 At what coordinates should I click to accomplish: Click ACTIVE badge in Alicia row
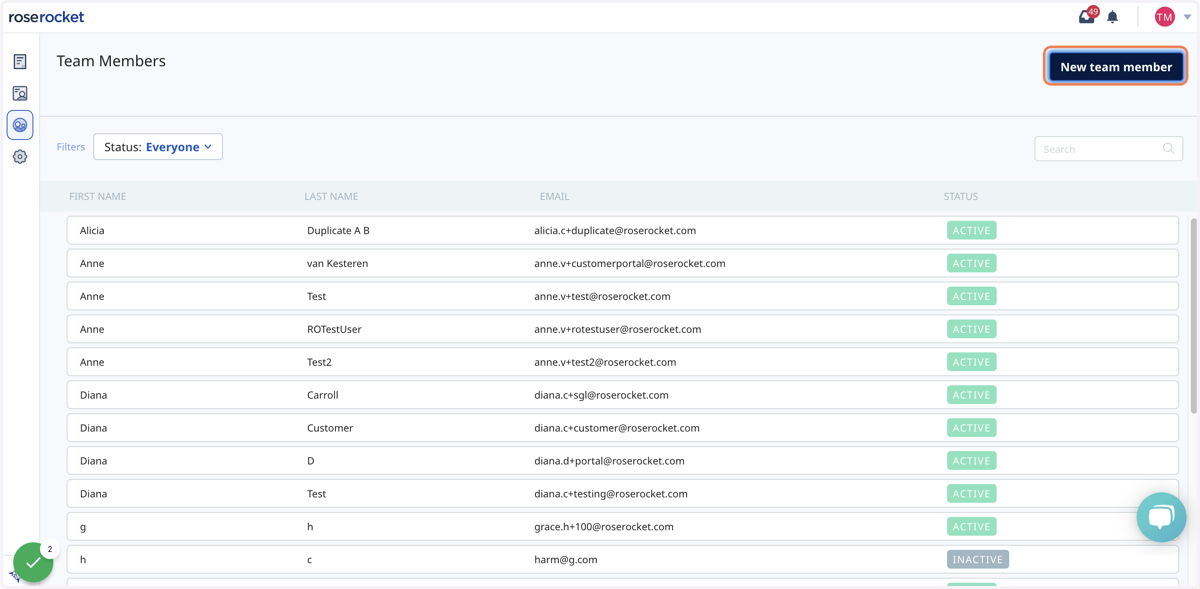pyautogui.click(x=971, y=230)
